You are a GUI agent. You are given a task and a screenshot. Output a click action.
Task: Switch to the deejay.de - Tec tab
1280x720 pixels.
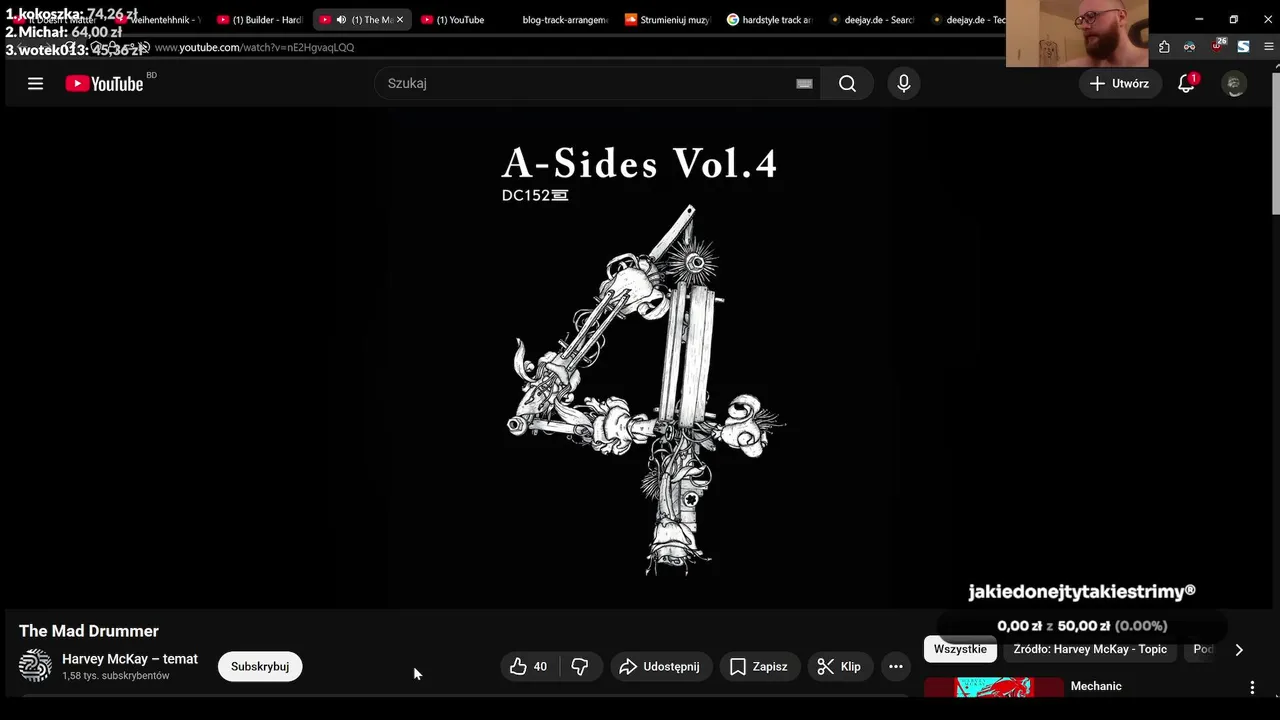point(968,20)
